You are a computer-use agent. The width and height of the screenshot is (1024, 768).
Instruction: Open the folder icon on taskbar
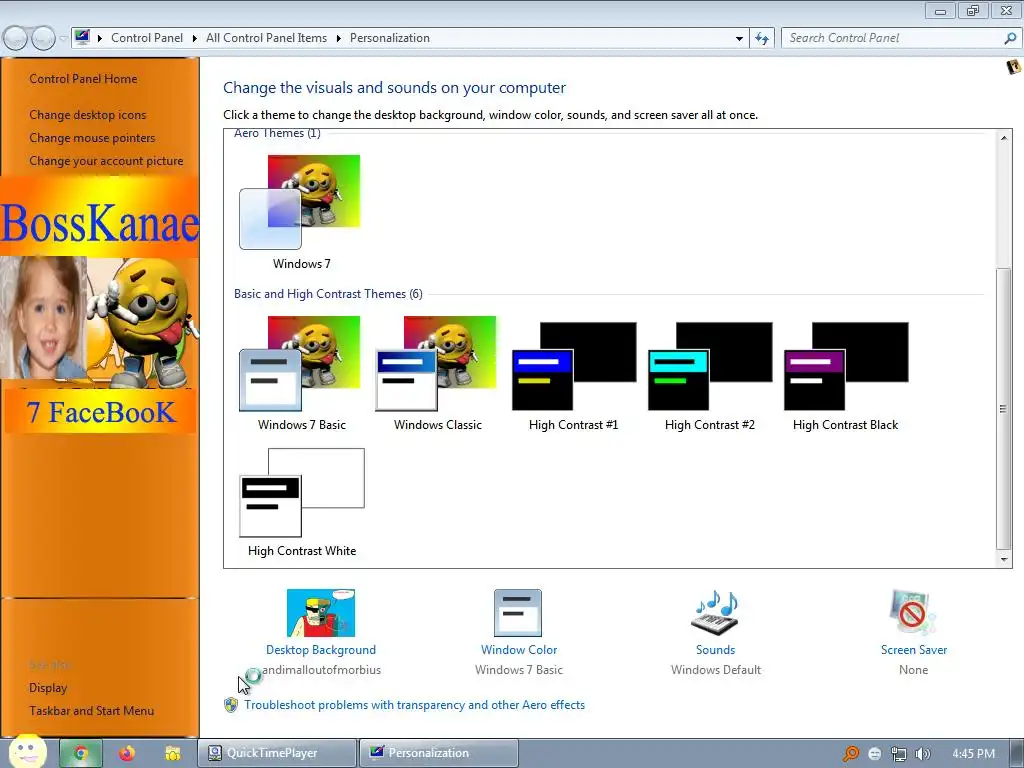coord(172,754)
